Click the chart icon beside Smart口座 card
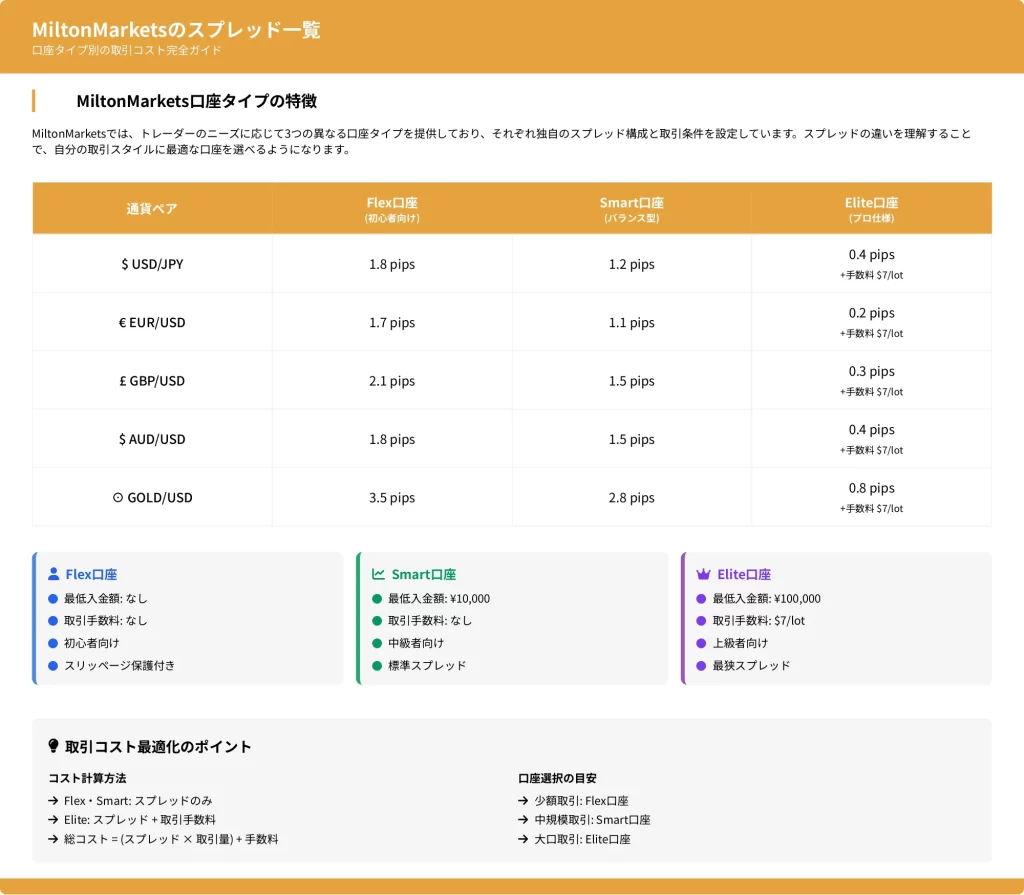The height and width of the screenshot is (895, 1024). (x=379, y=575)
